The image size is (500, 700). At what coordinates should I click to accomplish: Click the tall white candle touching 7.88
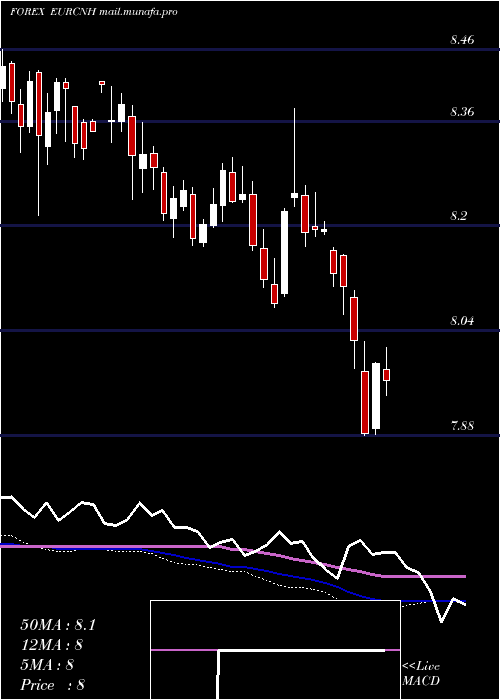click(376, 396)
